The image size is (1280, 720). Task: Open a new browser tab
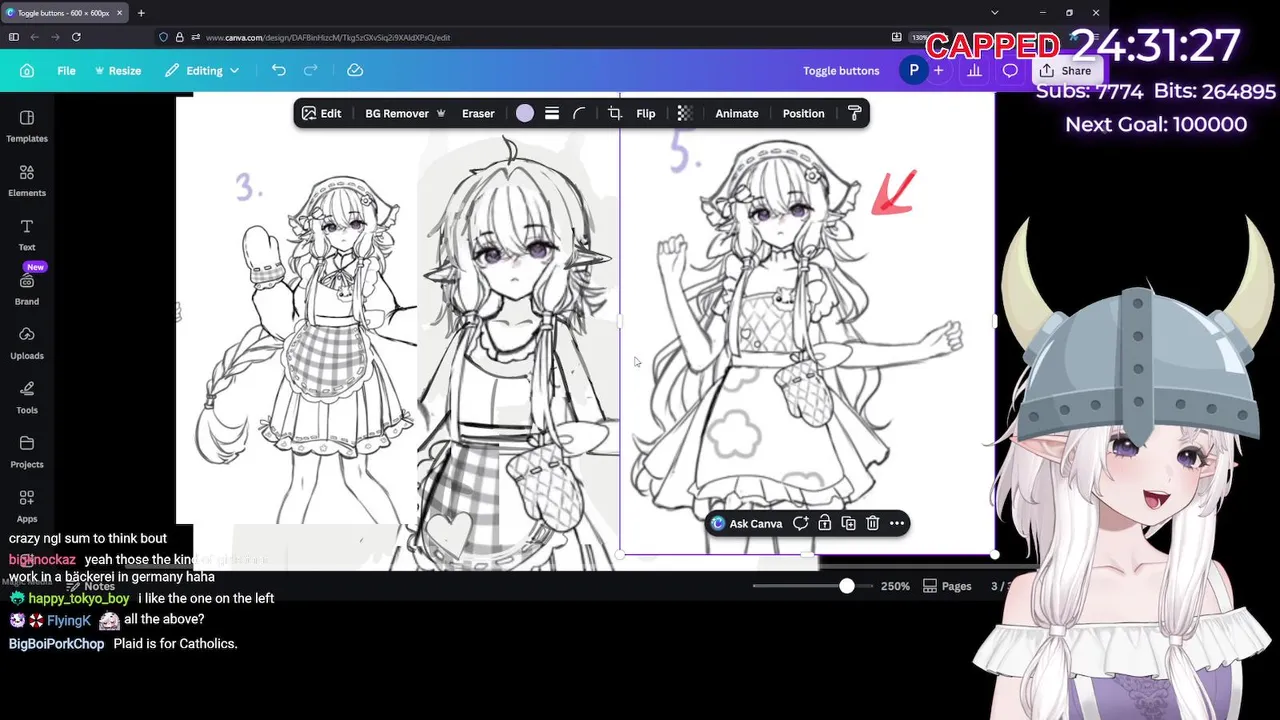click(x=141, y=13)
